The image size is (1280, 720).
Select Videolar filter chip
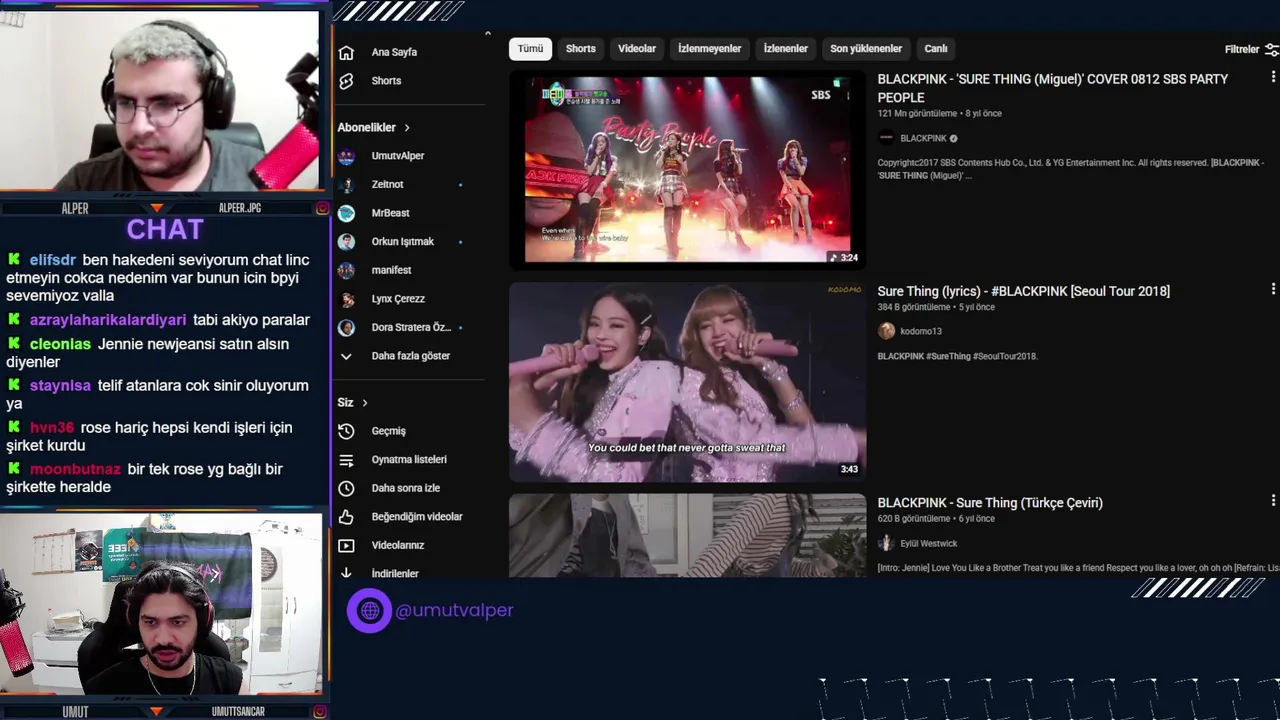coord(637,49)
